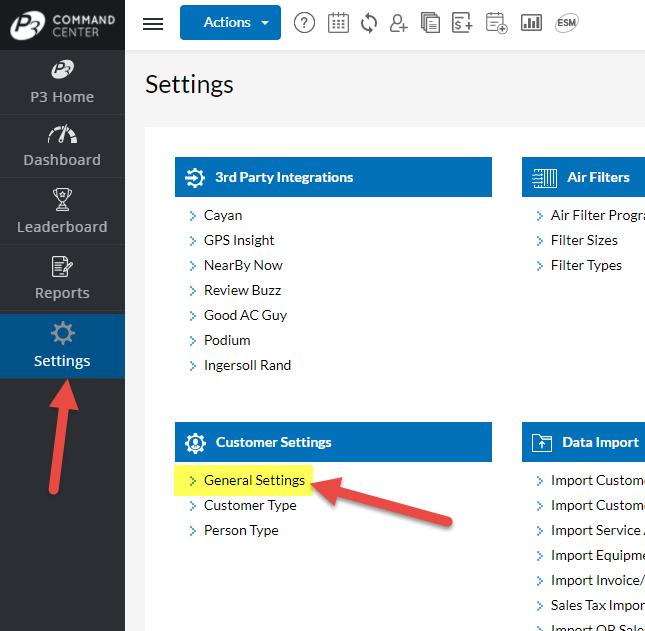Screen dimensions: 645x631
Task: Open Dashboard from the sidebar
Action: click(62, 146)
